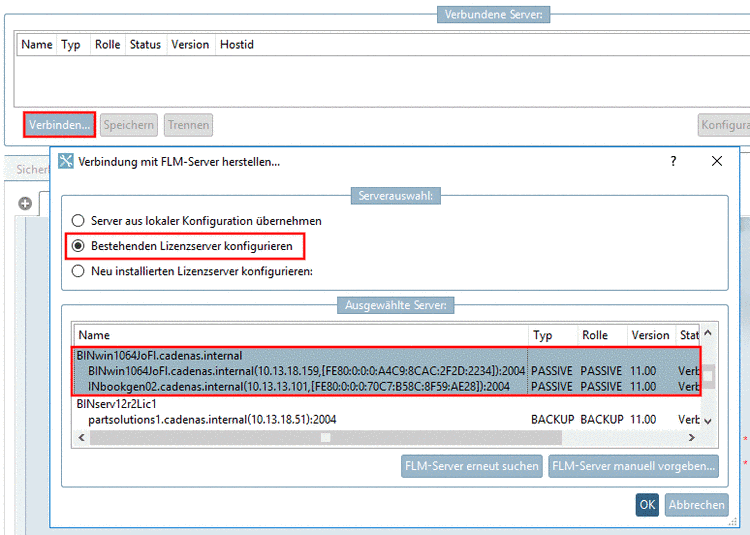
Task: Select BINserv12r2Lic1 group row
Action: pos(386,404)
